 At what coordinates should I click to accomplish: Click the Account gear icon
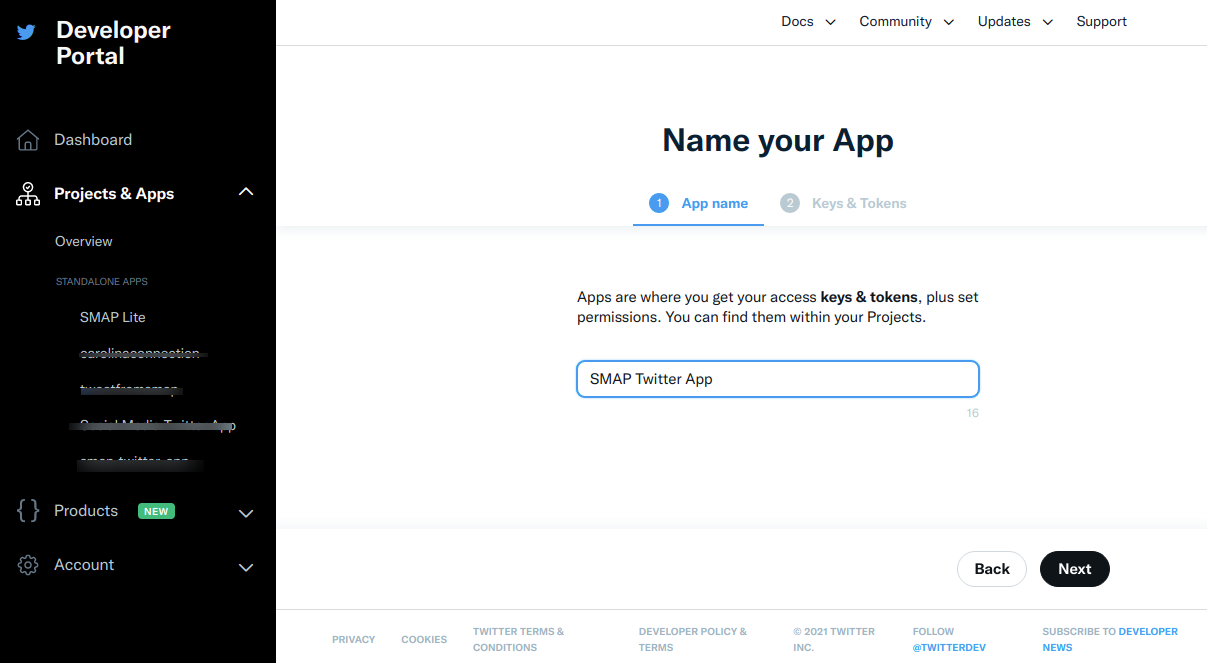(x=28, y=565)
